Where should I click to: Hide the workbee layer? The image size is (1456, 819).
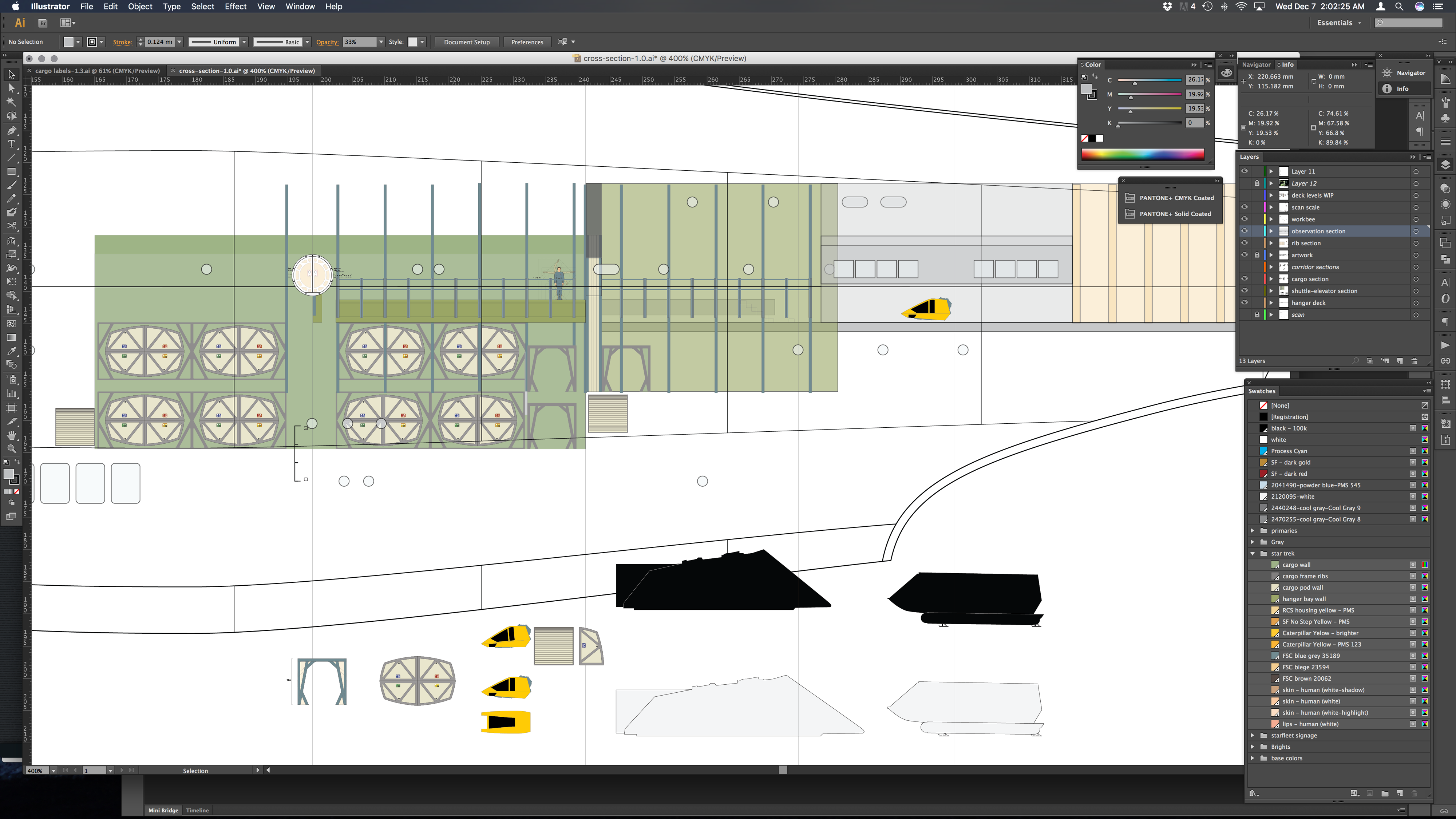pyautogui.click(x=1244, y=219)
